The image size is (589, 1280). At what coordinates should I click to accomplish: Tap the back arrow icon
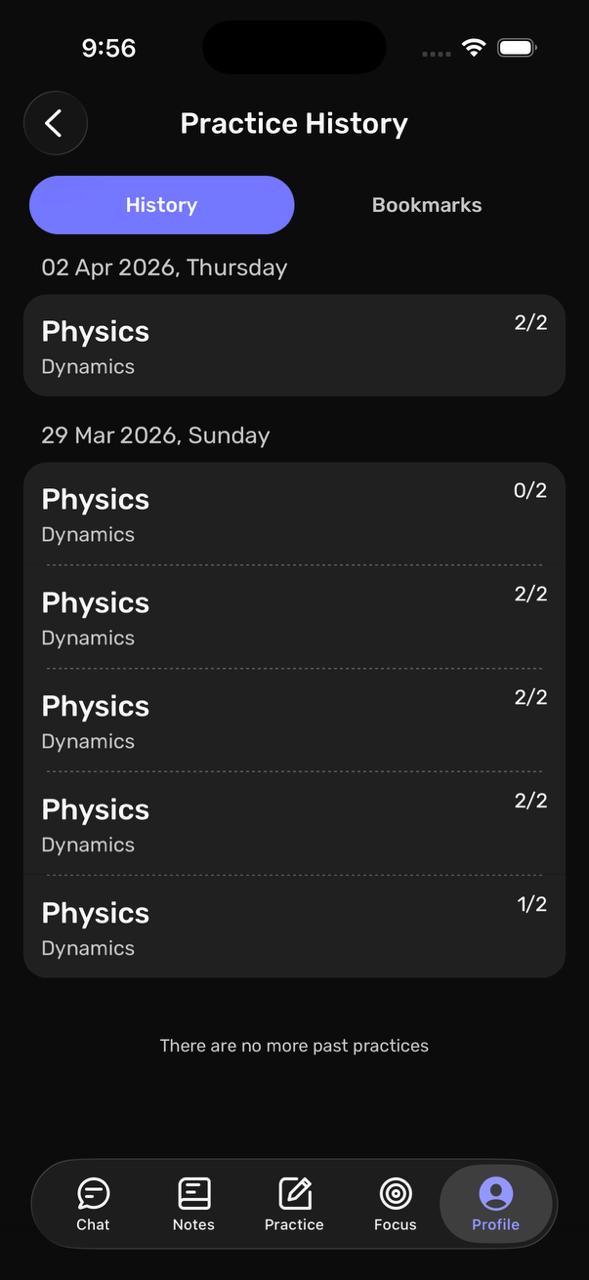tap(55, 122)
